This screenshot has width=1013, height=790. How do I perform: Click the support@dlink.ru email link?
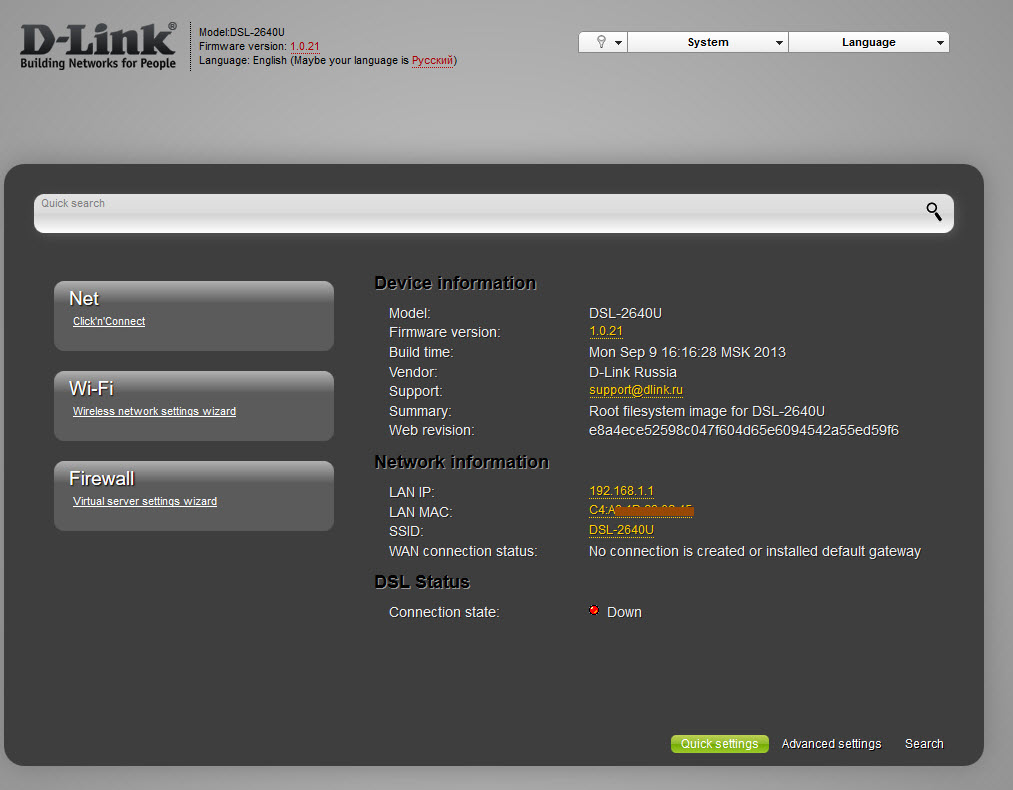coord(636,390)
